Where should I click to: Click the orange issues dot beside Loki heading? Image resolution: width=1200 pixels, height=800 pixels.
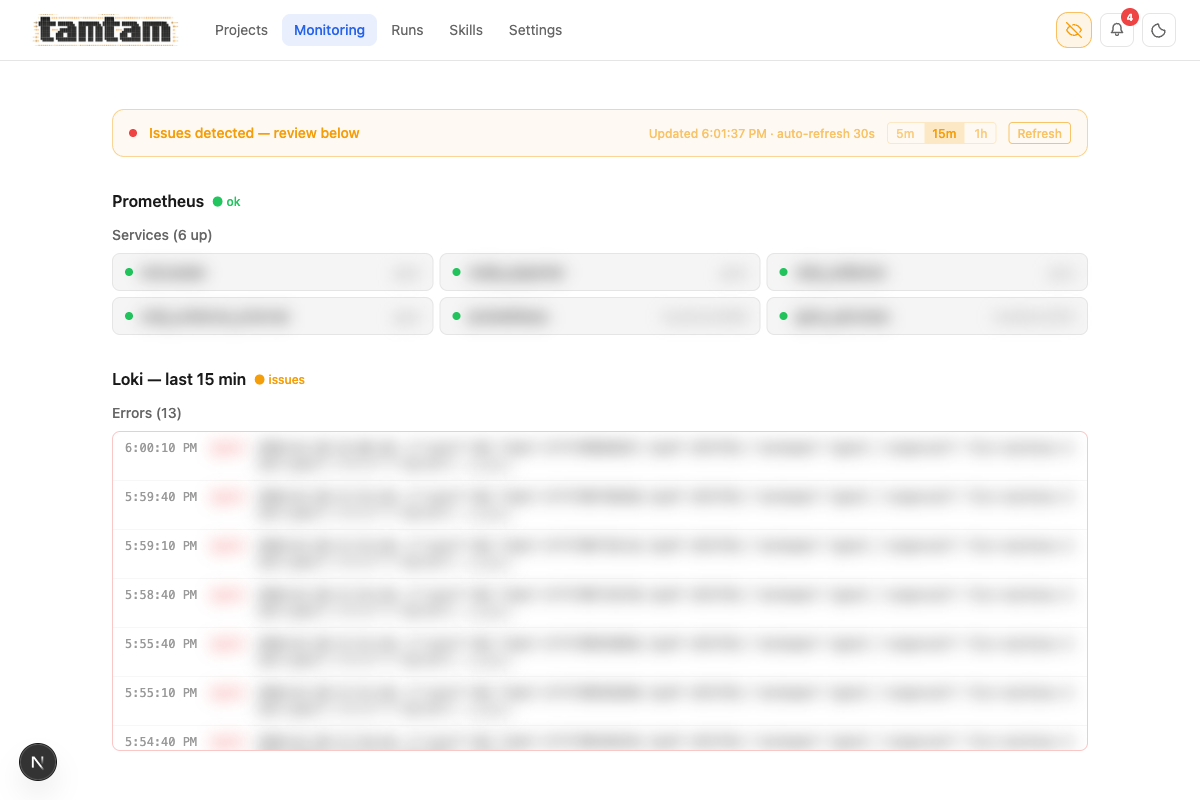(260, 380)
